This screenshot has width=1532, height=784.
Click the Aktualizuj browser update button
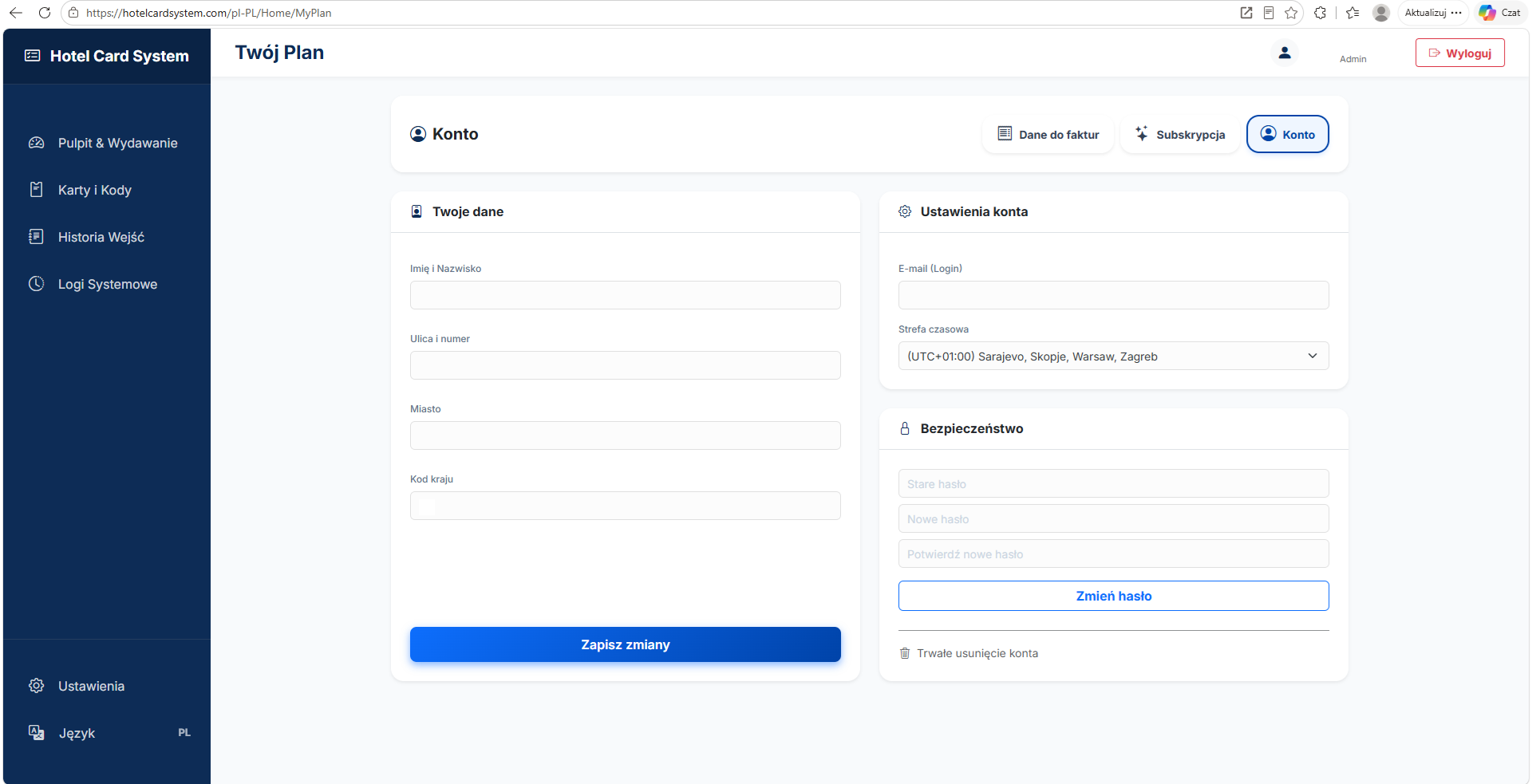[x=1433, y=13]
